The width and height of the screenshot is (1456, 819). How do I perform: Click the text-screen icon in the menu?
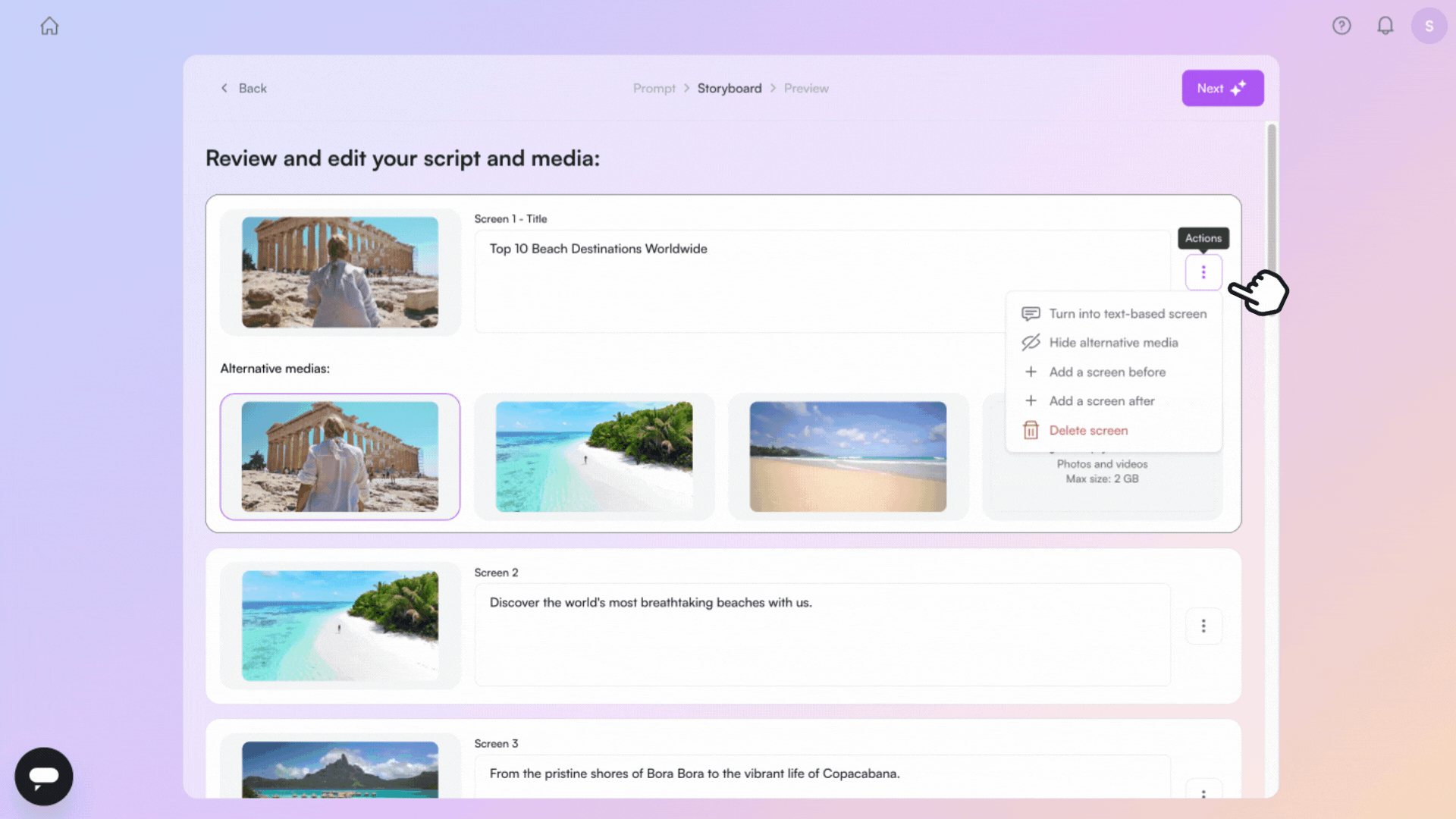point(1031,314)
